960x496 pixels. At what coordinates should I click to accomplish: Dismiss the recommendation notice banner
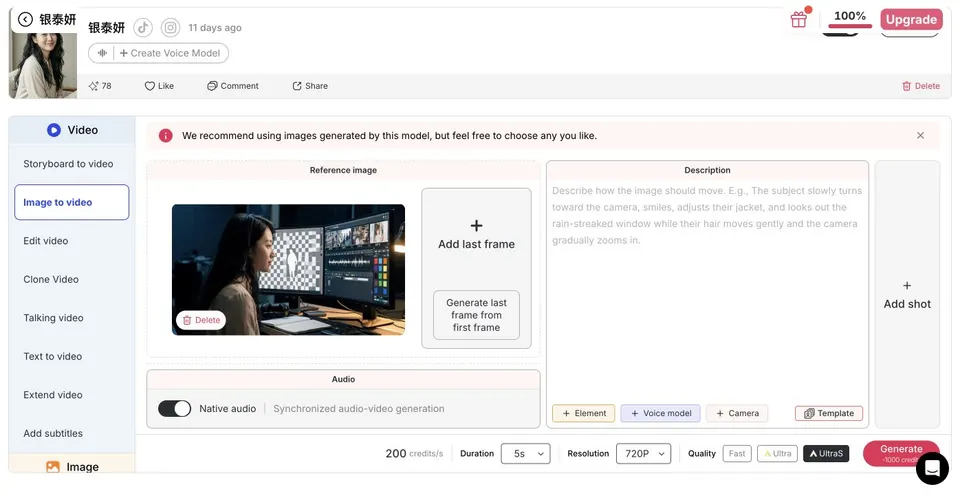[x=920, y=135]
